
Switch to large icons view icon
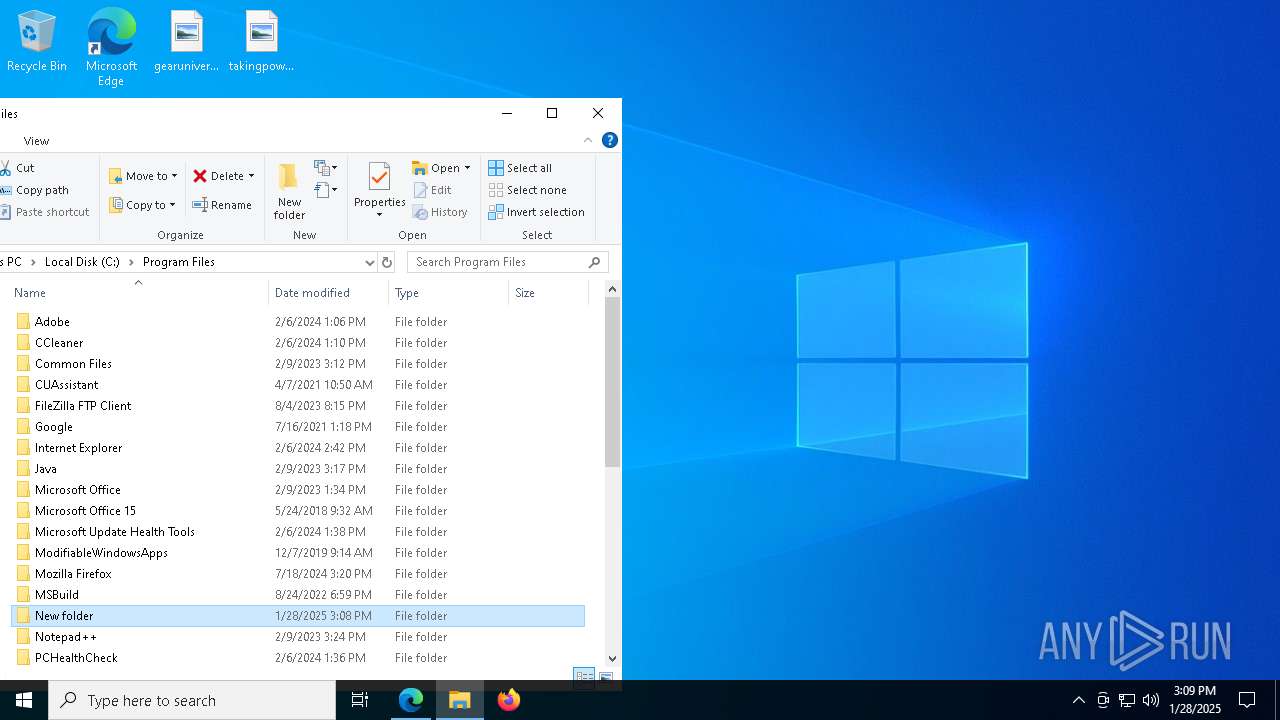(x=605, y=677)
